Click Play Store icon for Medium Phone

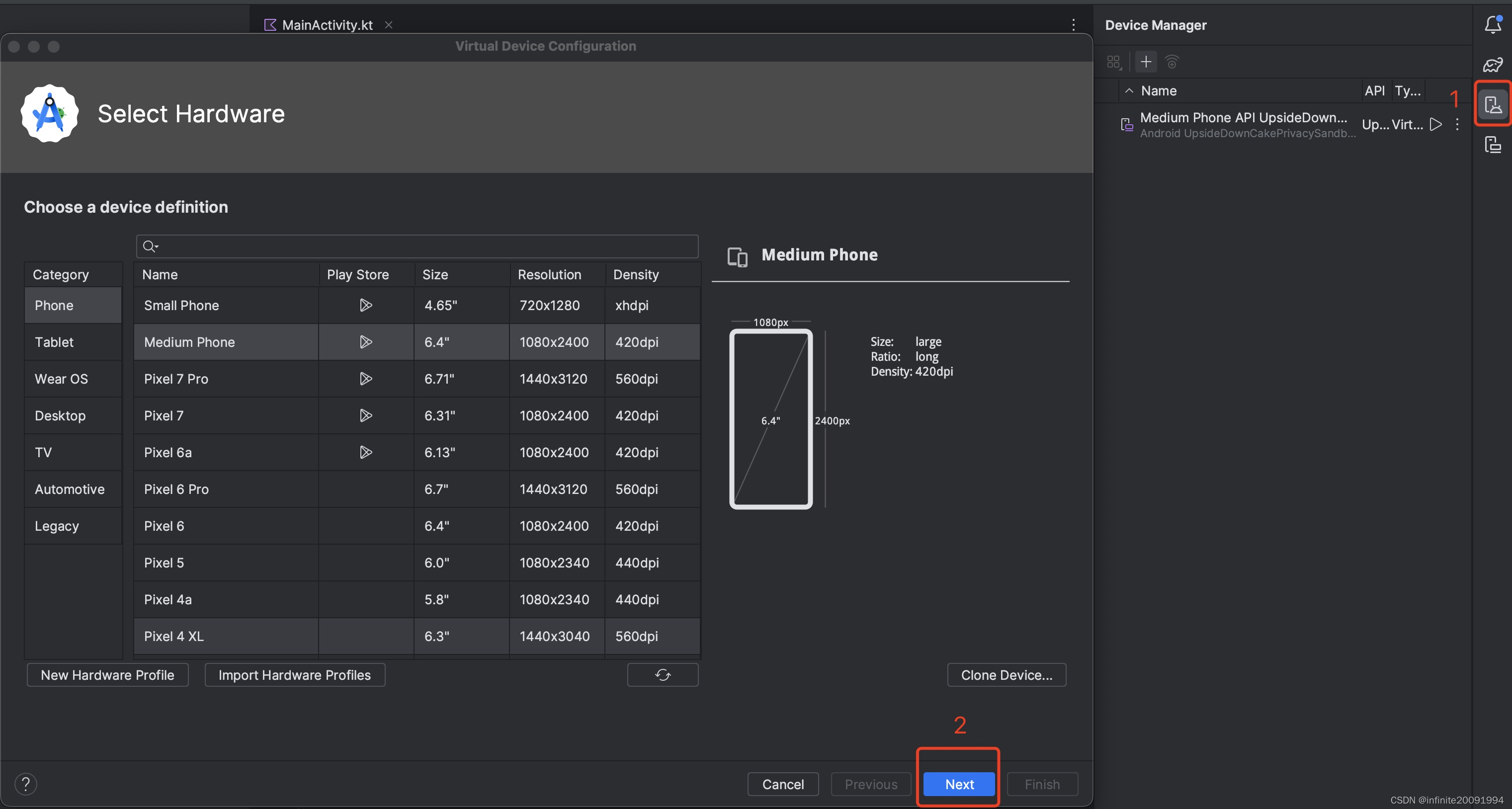(366, 342)
